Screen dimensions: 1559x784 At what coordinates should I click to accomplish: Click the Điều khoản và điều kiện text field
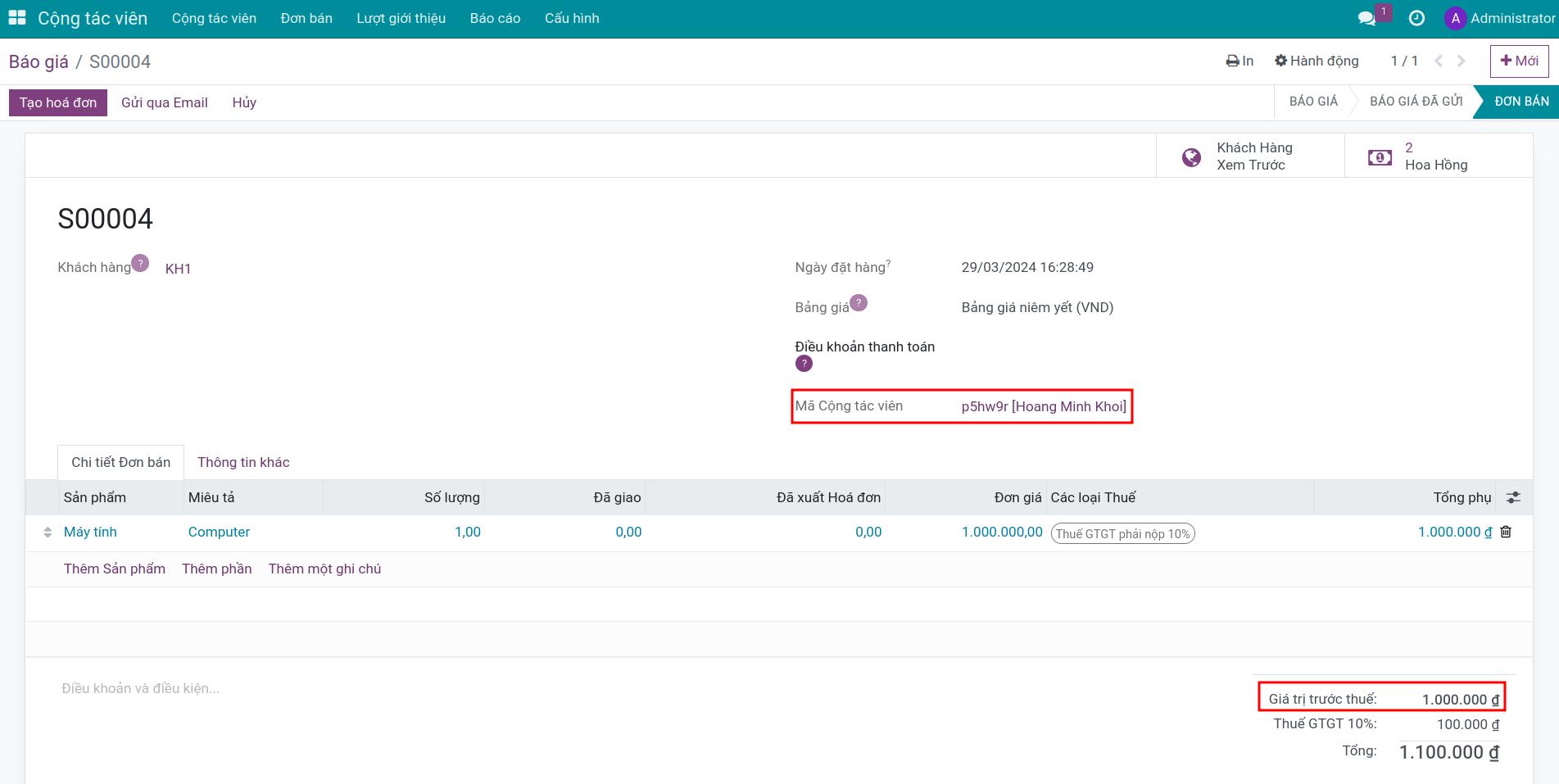tap(140, 688)
